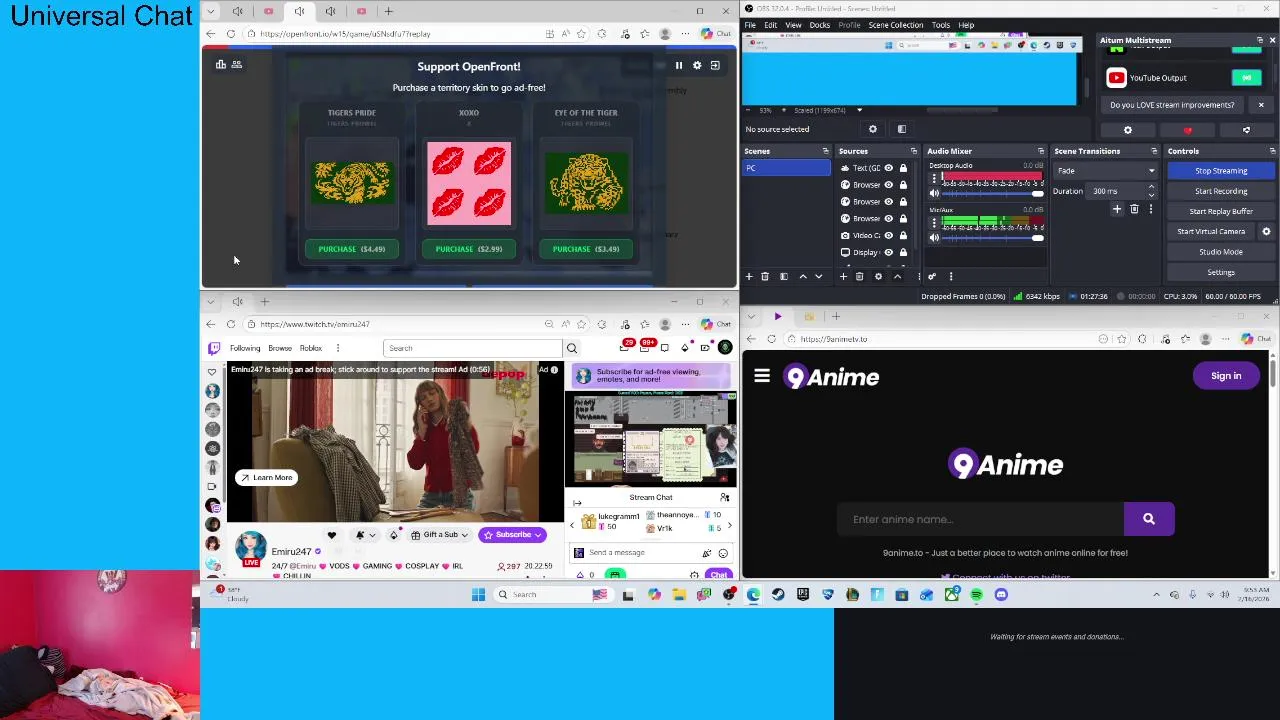This screenshot has height=720, width=1280.
Task: Add a new source in OBS
Action: (x=843, y=277)
